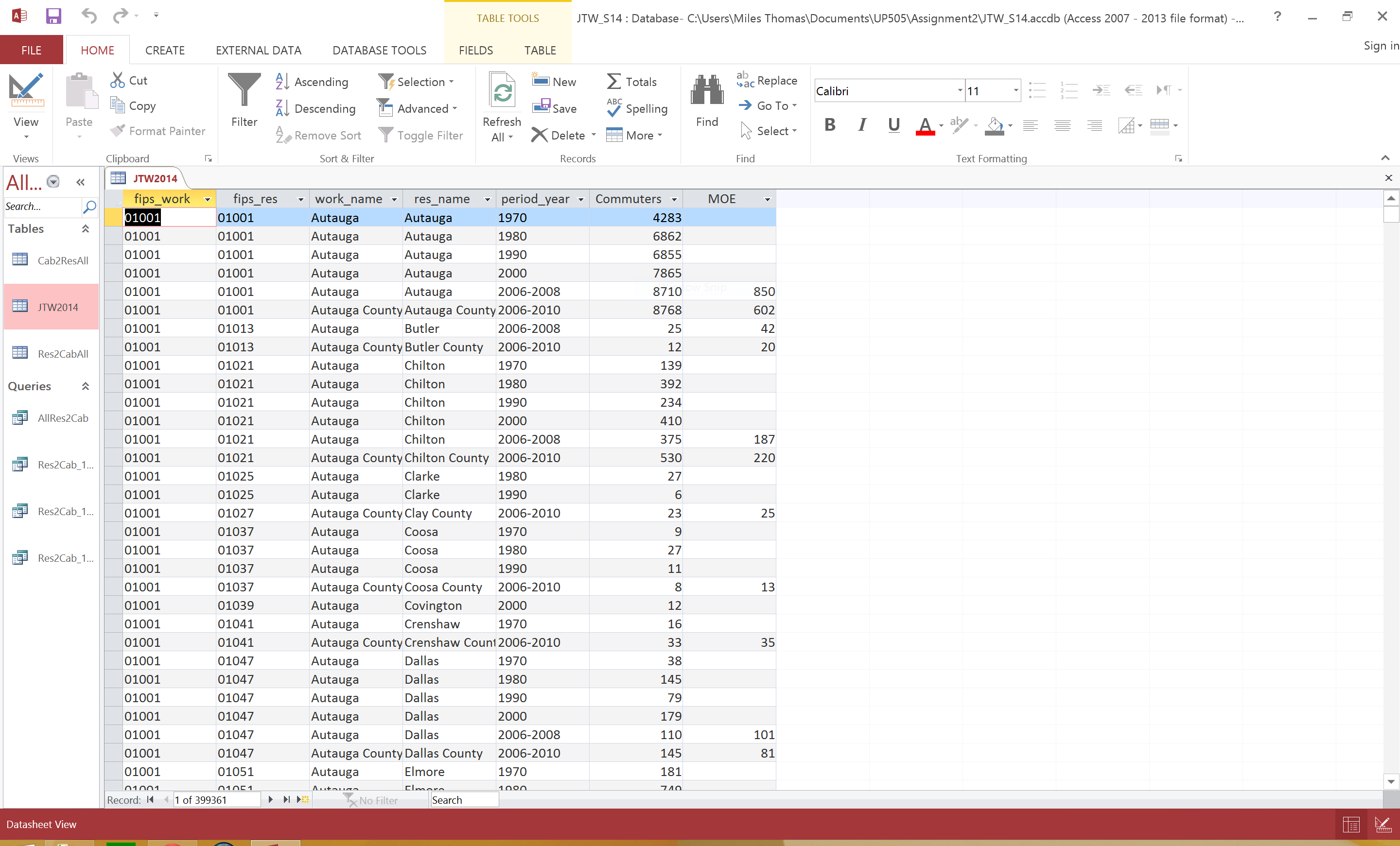
Task: Collapse the Queries group in navigation pane
Action: [85, 386]
